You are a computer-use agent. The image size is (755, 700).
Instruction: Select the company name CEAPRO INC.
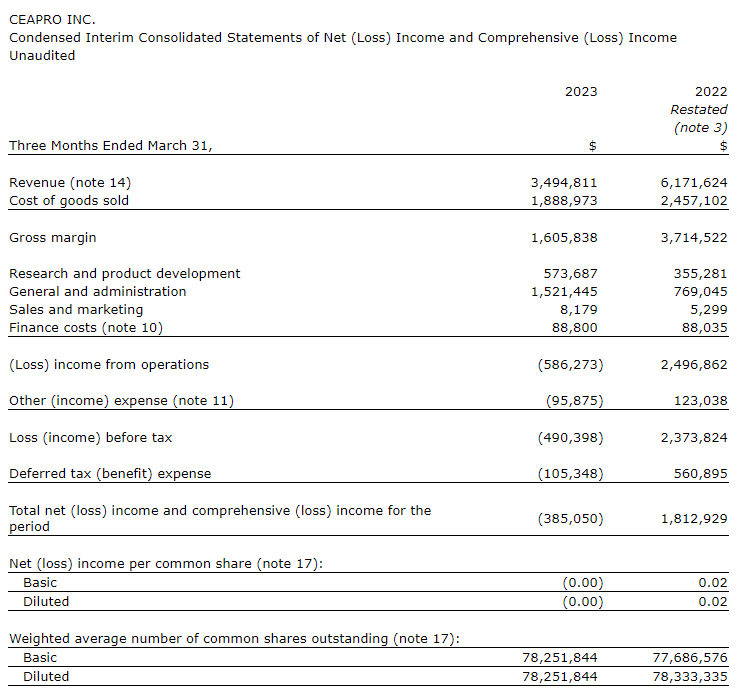point(52,20)
